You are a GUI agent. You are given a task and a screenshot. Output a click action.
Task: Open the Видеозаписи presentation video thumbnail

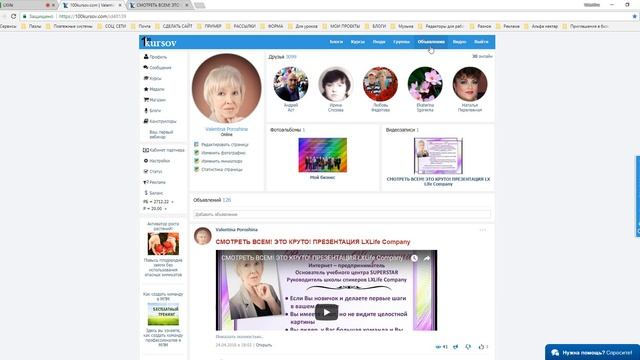438,156
